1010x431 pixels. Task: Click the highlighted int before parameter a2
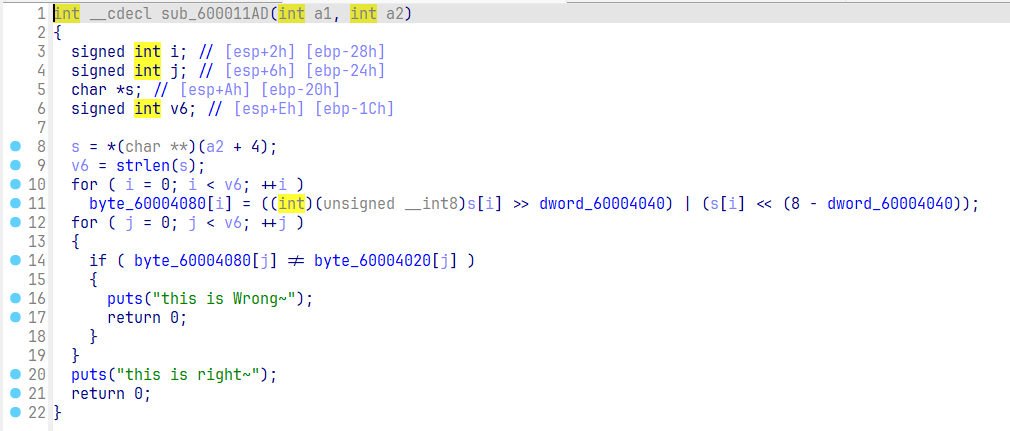click(364, 14)
